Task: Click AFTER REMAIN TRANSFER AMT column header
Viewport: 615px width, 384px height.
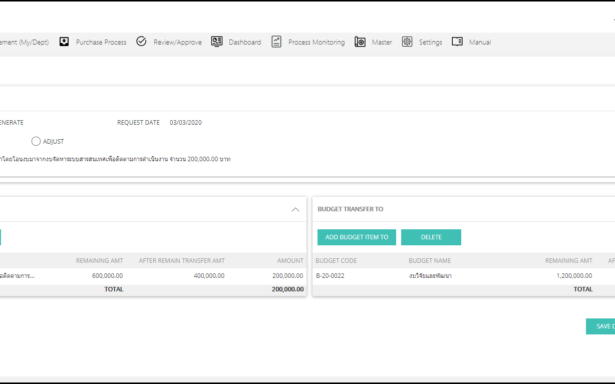Action: (182, 260)
